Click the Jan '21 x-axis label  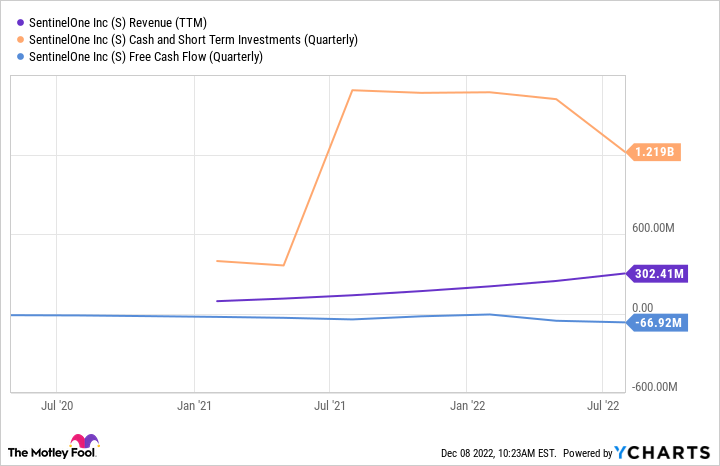(x=194, y=405)
